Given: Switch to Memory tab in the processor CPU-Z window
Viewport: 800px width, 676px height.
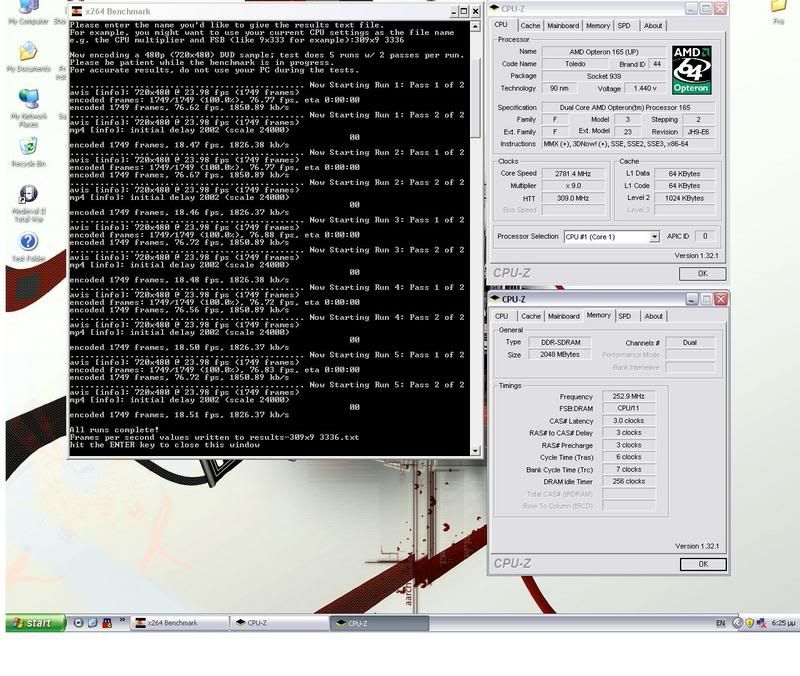Looking at the screenshot, I should [x=598, y=26].
